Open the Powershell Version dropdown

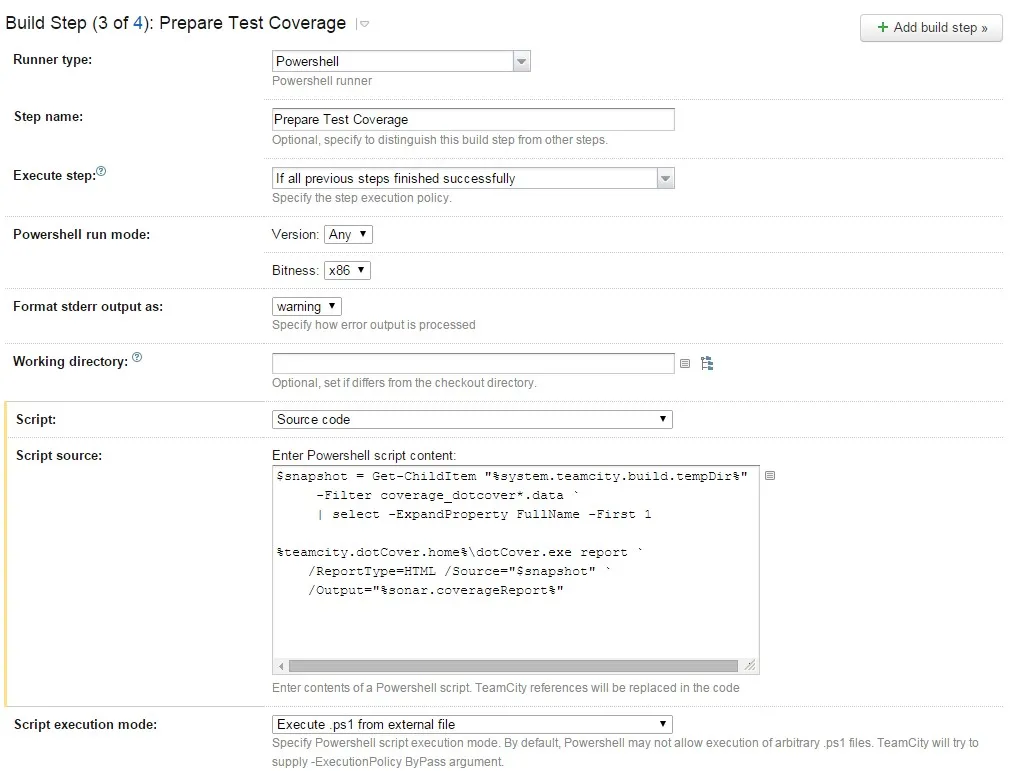click(x=348, y=234)
